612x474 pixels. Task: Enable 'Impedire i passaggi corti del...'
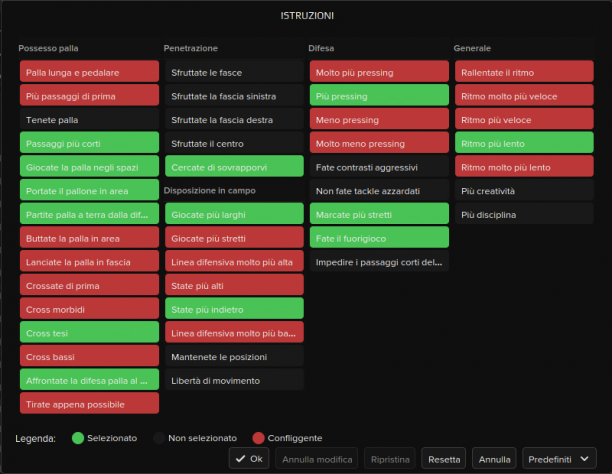[379, 261]
